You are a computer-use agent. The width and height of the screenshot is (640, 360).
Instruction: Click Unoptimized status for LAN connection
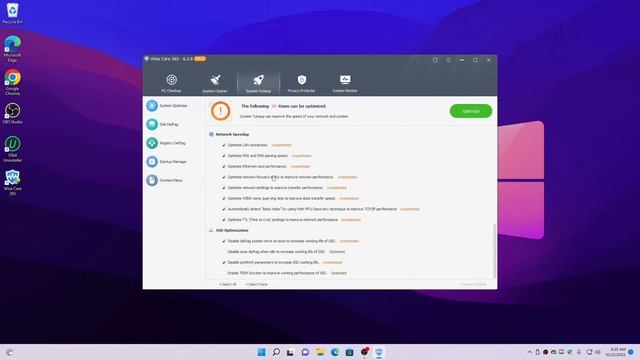(281, 145)
